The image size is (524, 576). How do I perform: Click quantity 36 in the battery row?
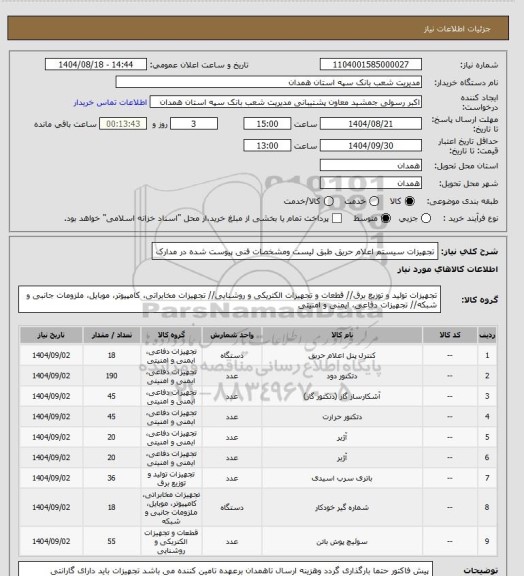(112, 478)
